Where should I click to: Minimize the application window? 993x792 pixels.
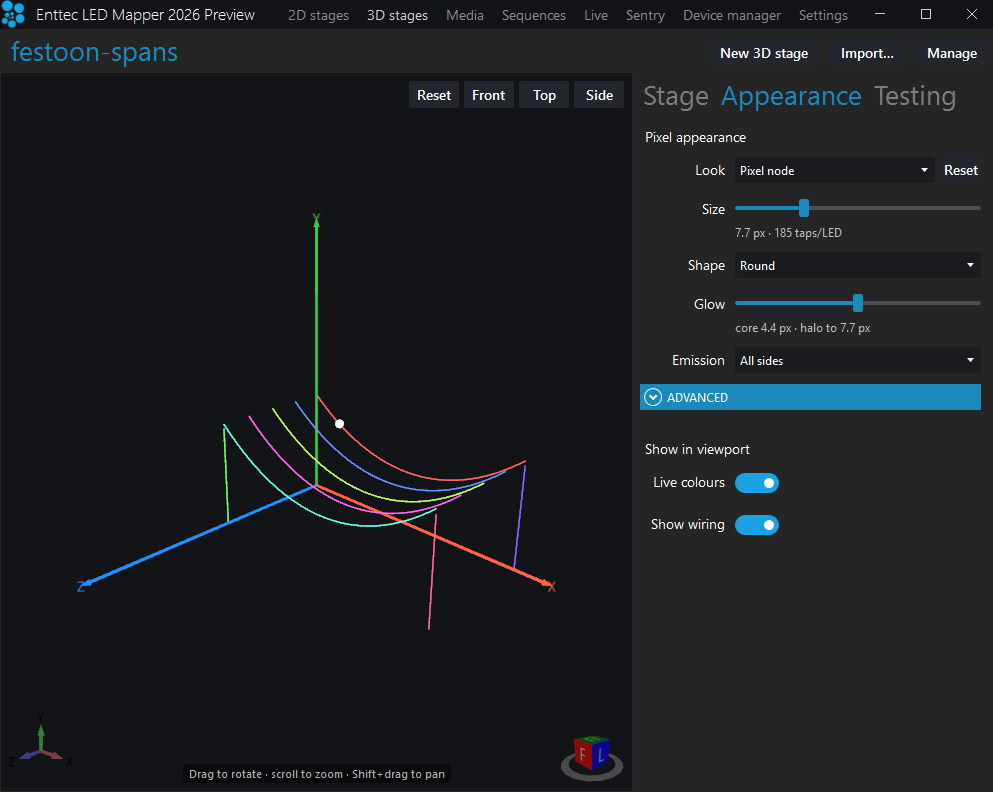(880, 14)
